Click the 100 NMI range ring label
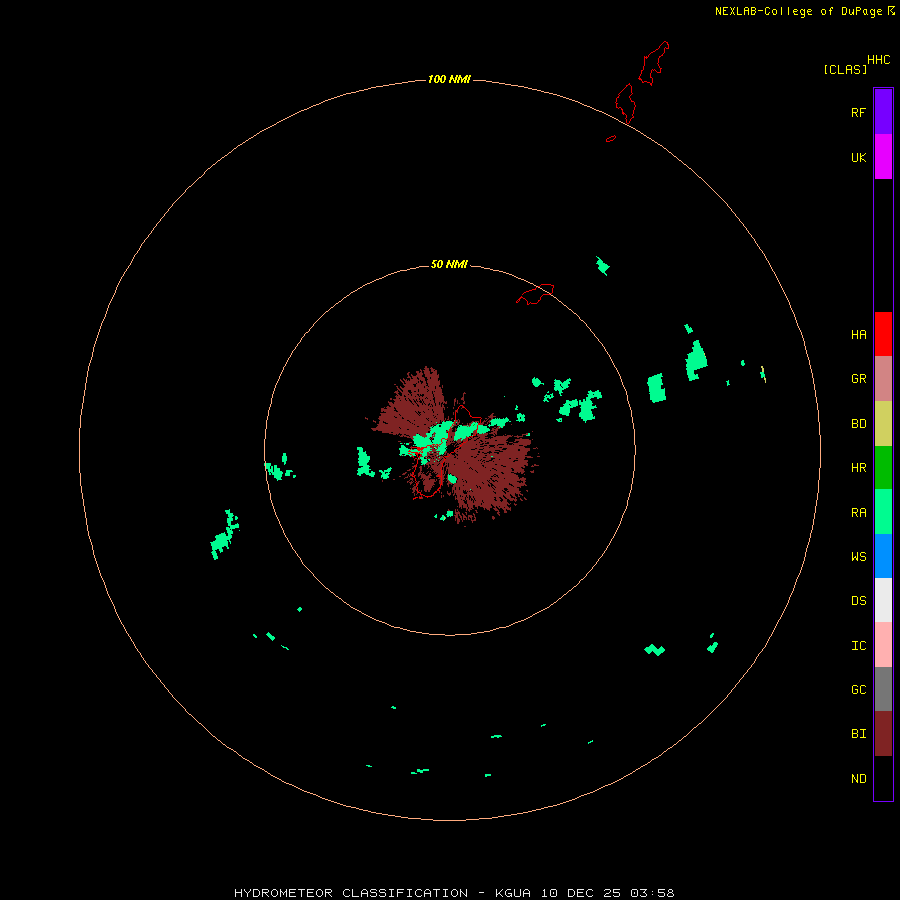The image size is (900, 900). point(449,79)
